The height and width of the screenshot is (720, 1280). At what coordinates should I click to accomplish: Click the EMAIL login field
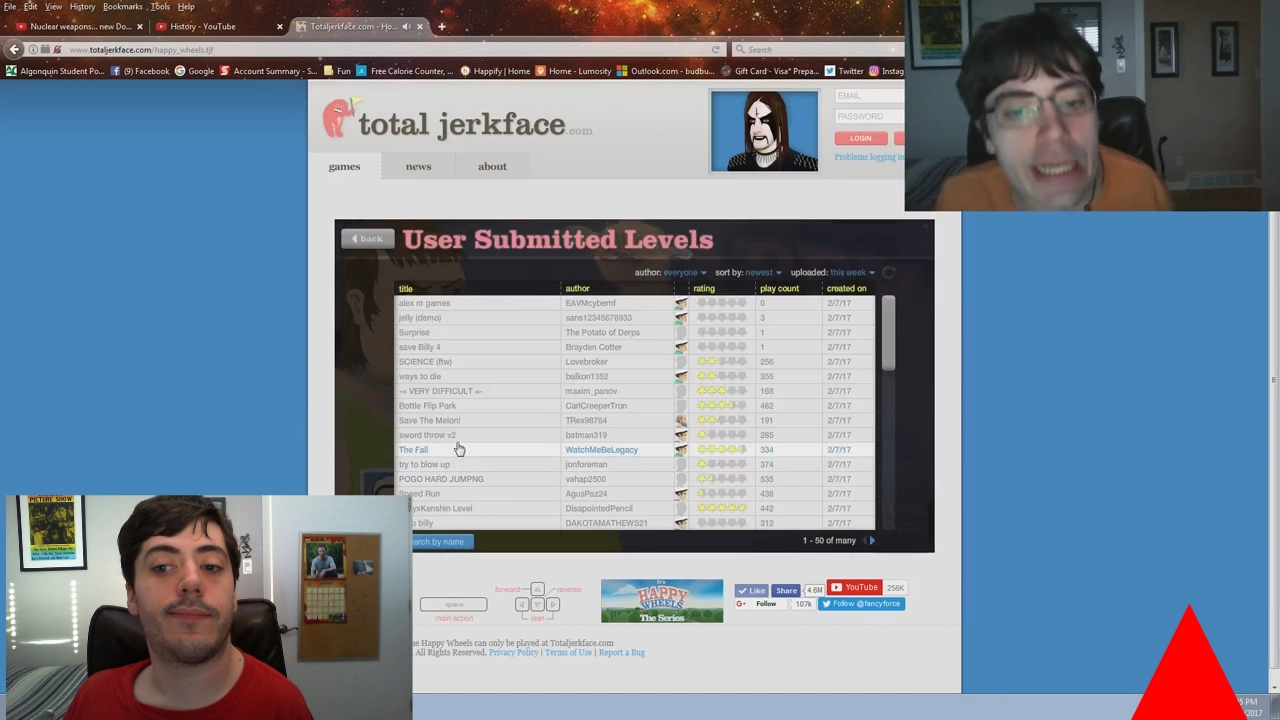click(870, 96)
